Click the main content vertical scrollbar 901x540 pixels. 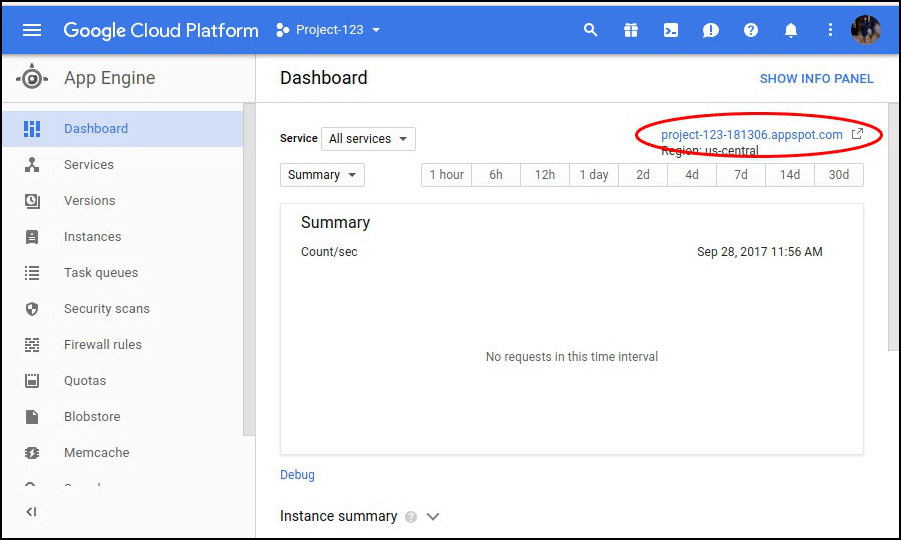(x=894, y=226)
